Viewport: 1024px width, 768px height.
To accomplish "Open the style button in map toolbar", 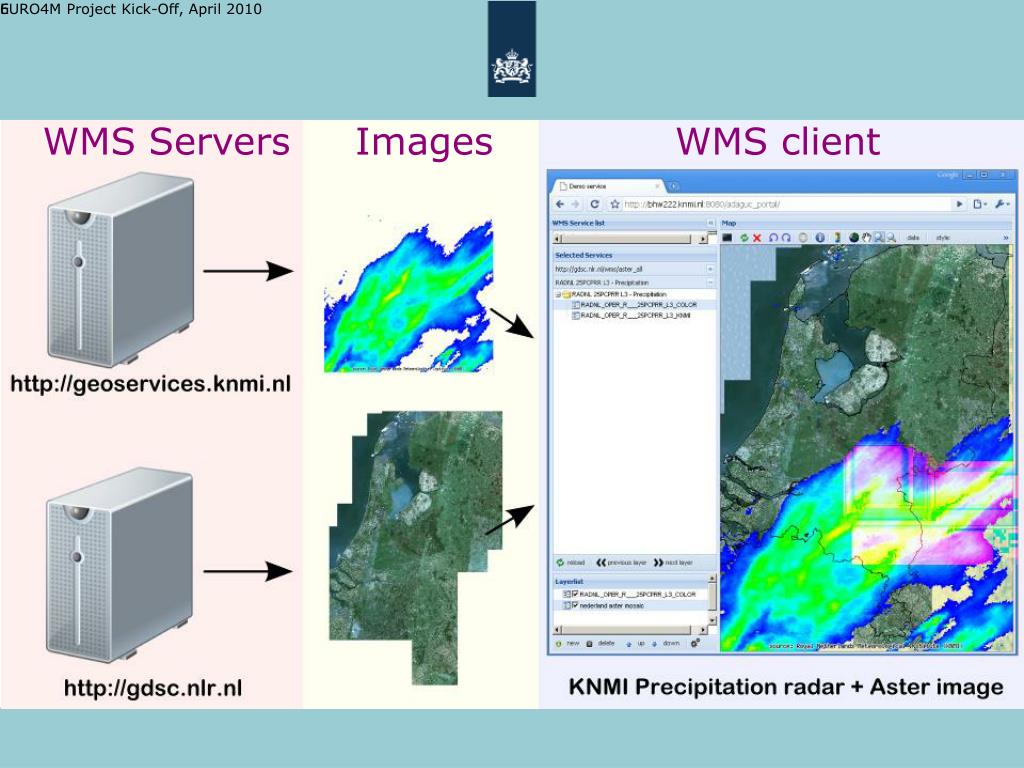I will coord(942,238).
